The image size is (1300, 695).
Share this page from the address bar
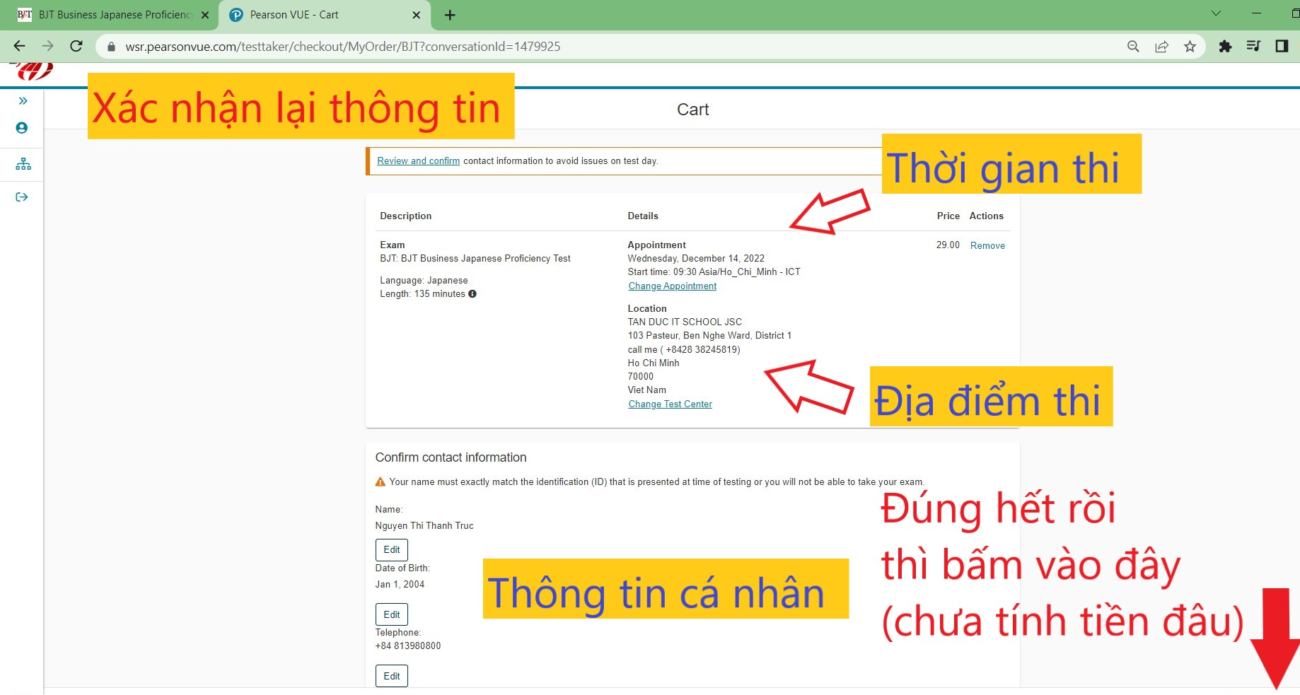pyautogui.click(x=1161, y=46)
